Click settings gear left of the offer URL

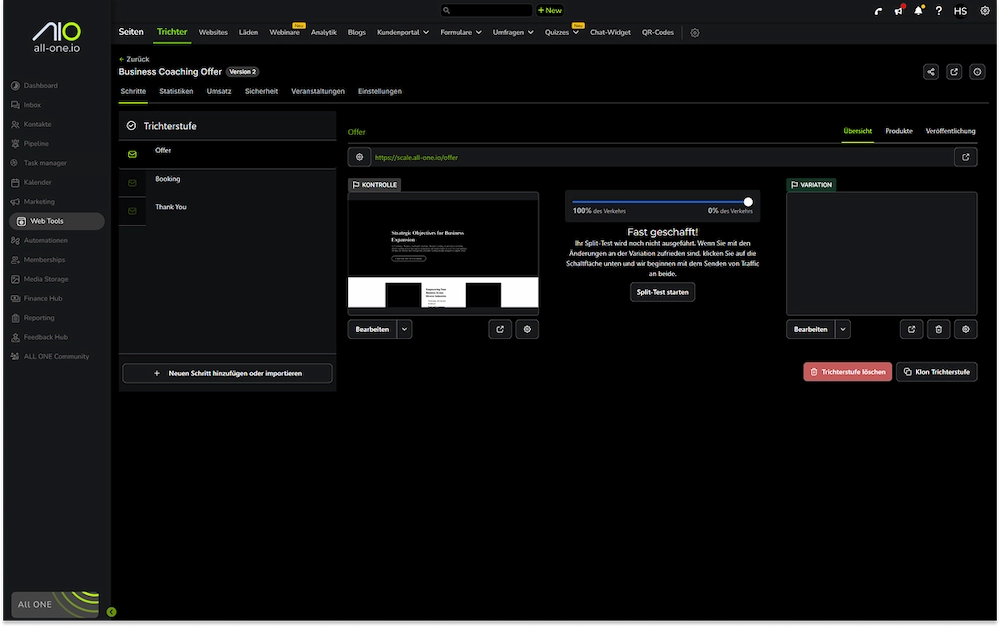click(359, 158)
